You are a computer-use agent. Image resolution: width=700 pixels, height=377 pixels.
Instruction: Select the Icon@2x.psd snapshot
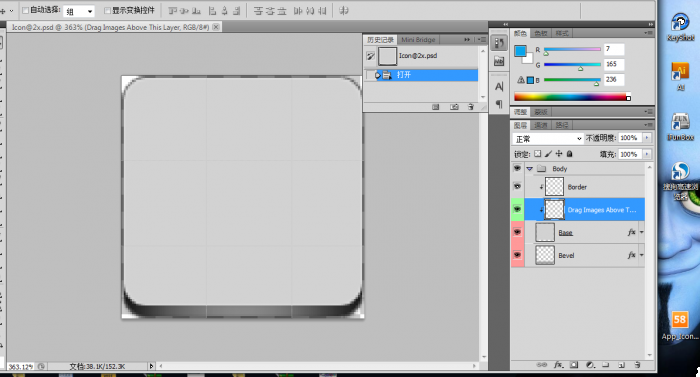[x=421, y=56]
